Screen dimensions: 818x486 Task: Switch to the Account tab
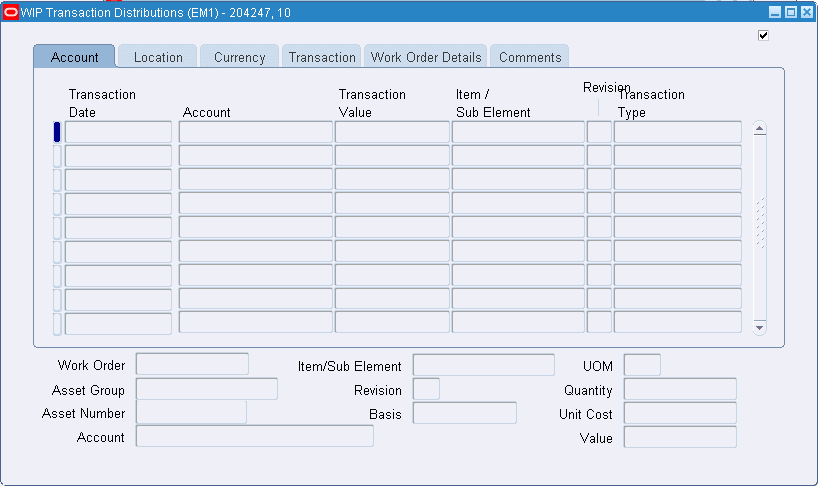(x=74, y=57)
